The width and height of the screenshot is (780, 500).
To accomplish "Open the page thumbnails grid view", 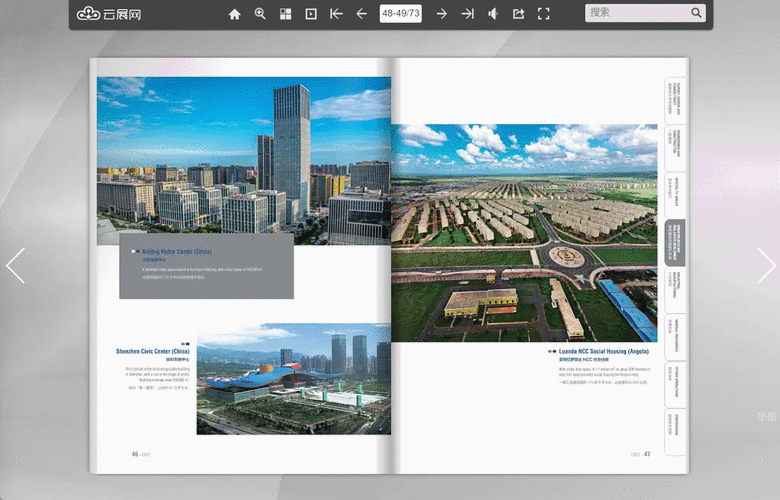I will click(285, 14).
